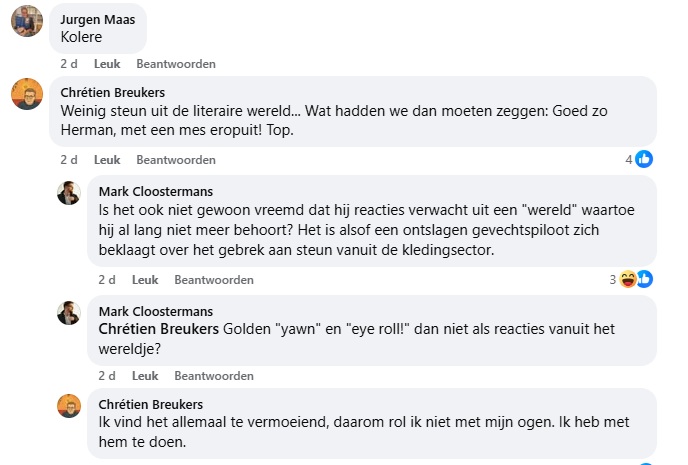Click Beantwoorden under the "yawn" reply
Screen dimensions: 688x465
214,376
